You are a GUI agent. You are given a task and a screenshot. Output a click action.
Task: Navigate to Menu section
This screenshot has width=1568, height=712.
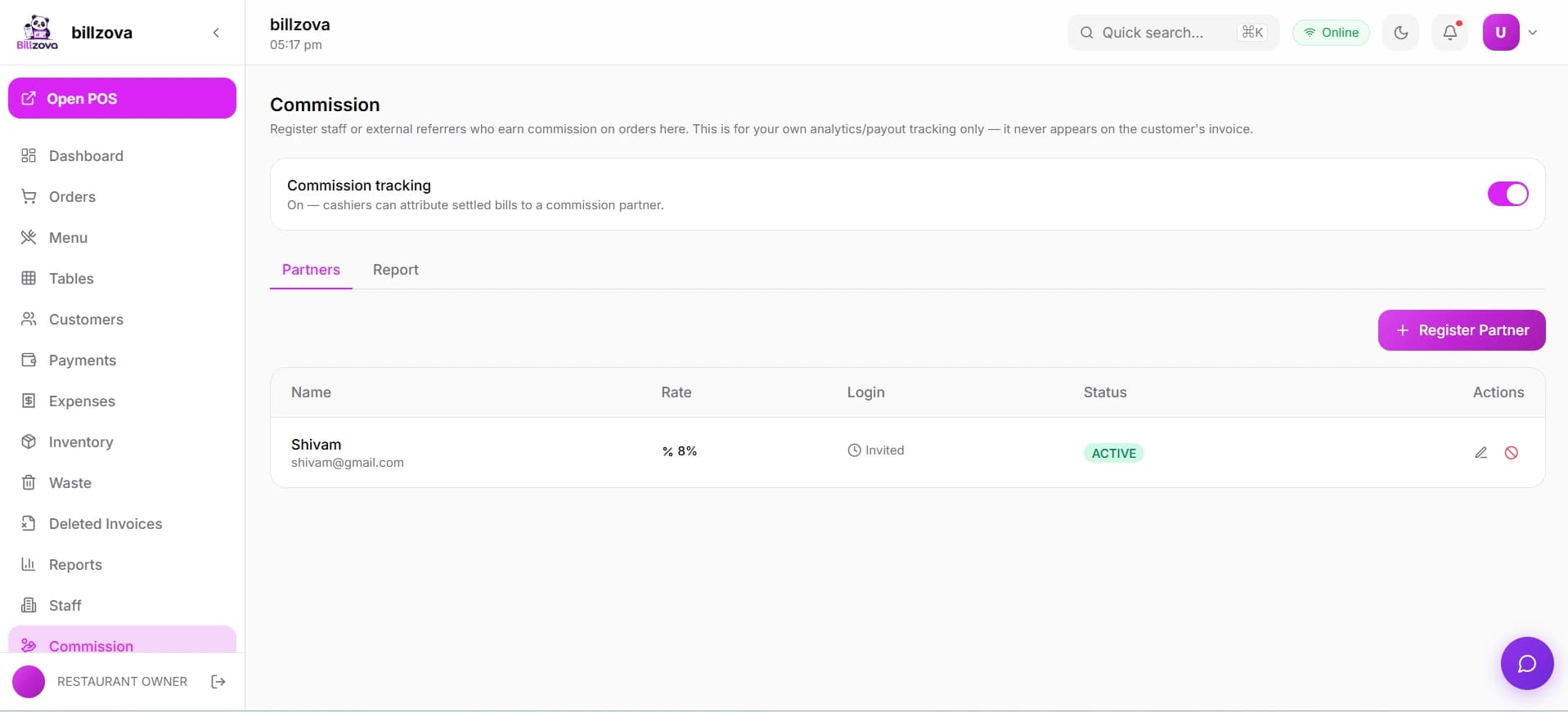coord(122,237)
